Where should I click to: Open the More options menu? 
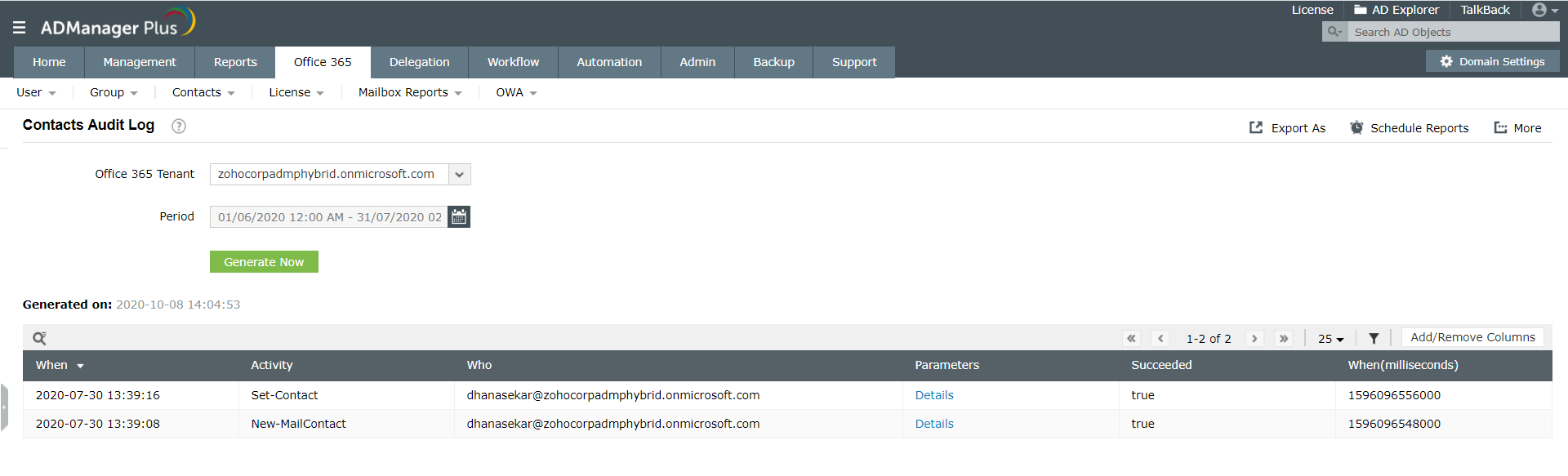[x=1517, y=128]
